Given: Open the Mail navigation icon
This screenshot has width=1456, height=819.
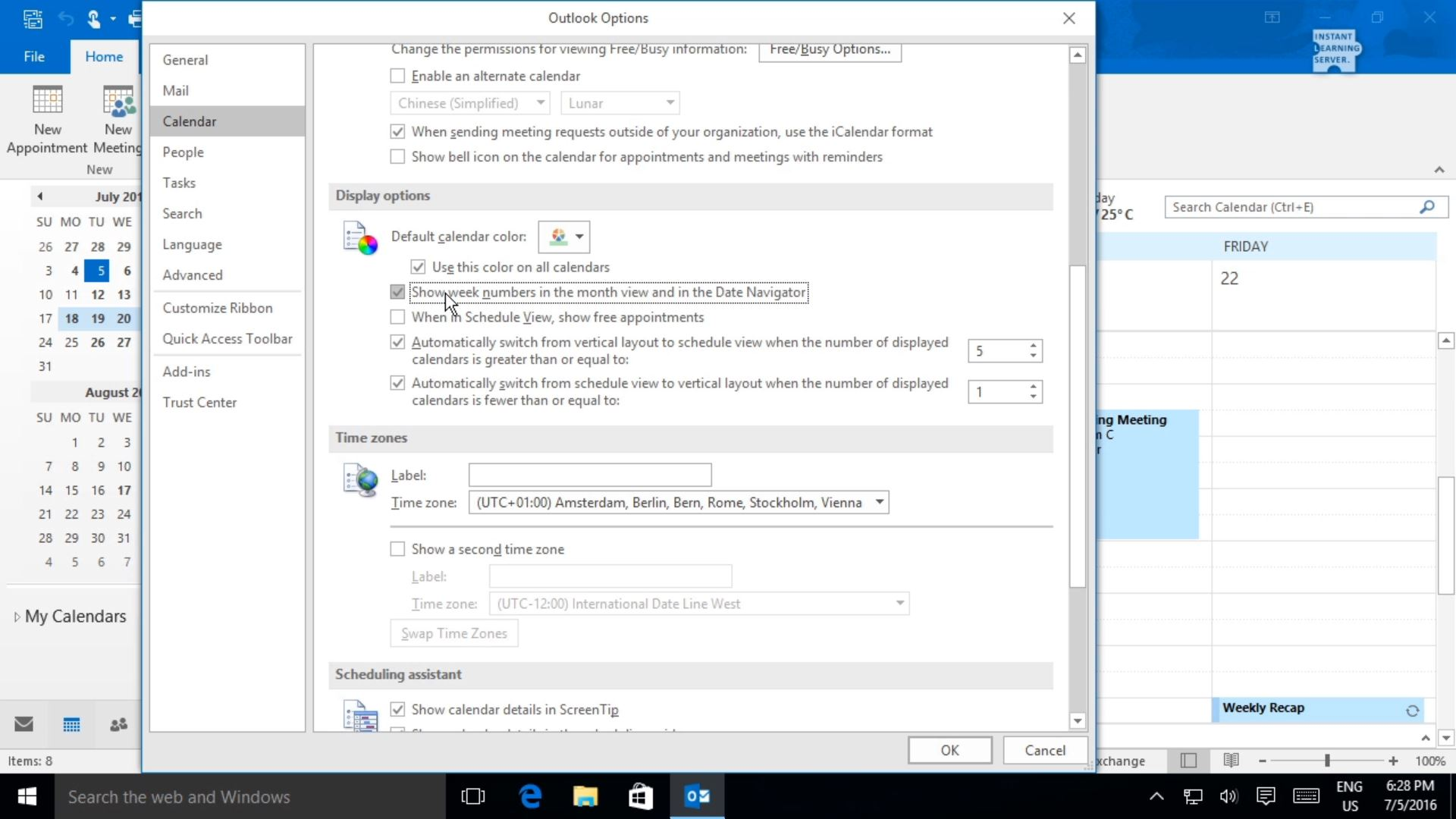Looking at the screenshot, I should tap(24, 724).
